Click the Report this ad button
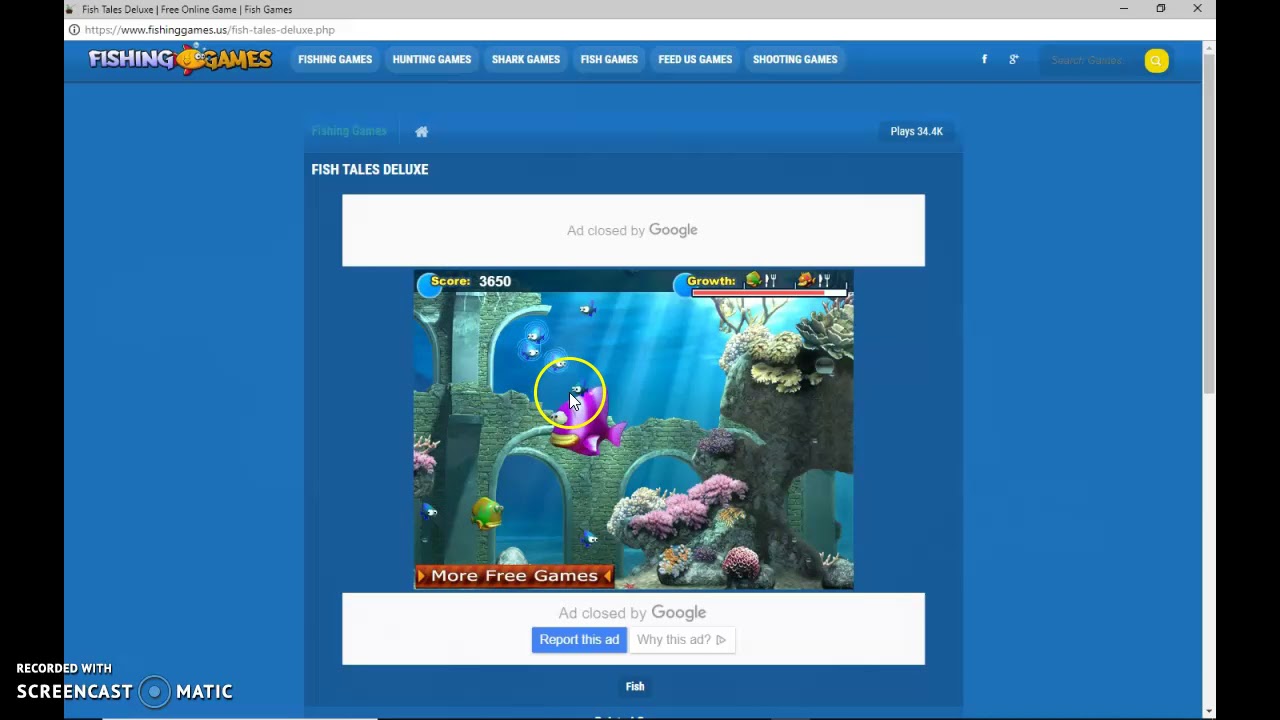This screenshot has width=1280, height=720. click(x=579, y=640)
